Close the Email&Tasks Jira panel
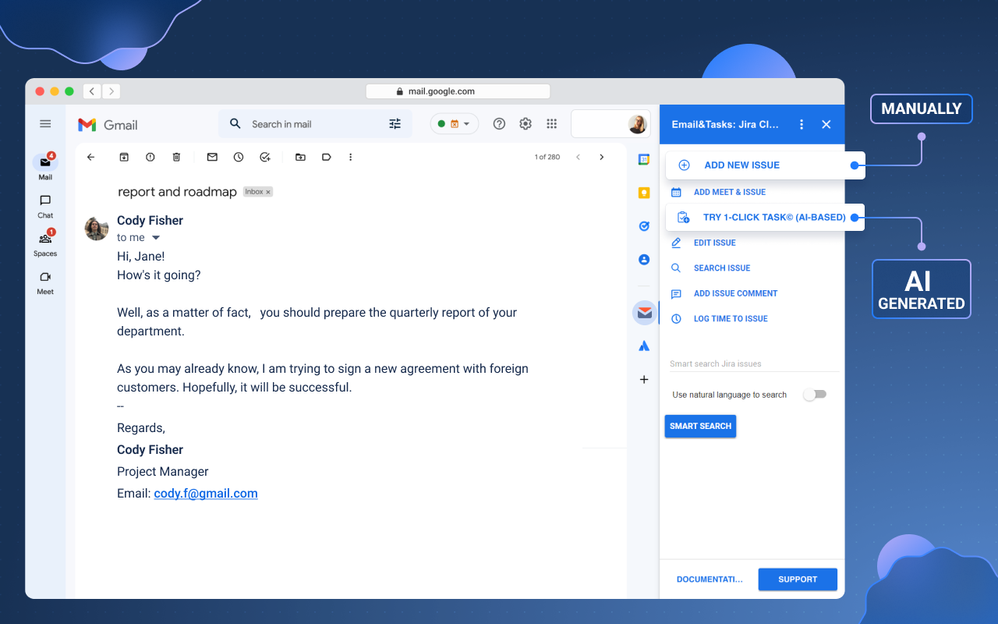Viewport: 998px width, 624px height. (826, 125)
